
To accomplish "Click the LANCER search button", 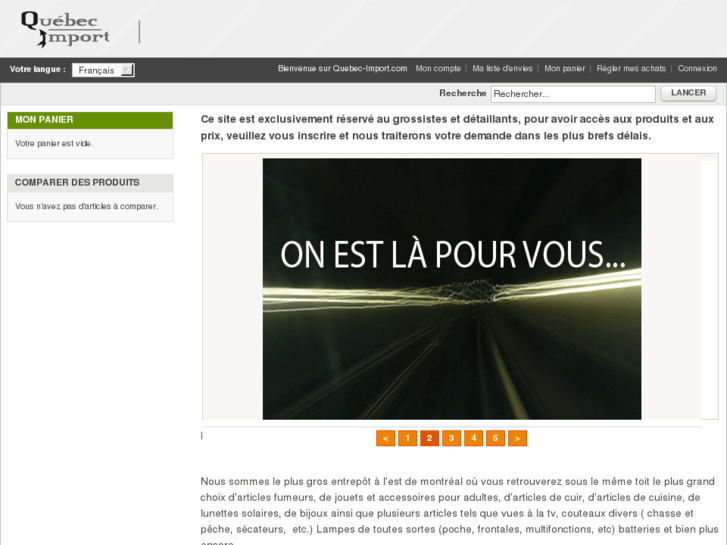I will point(688,93).
